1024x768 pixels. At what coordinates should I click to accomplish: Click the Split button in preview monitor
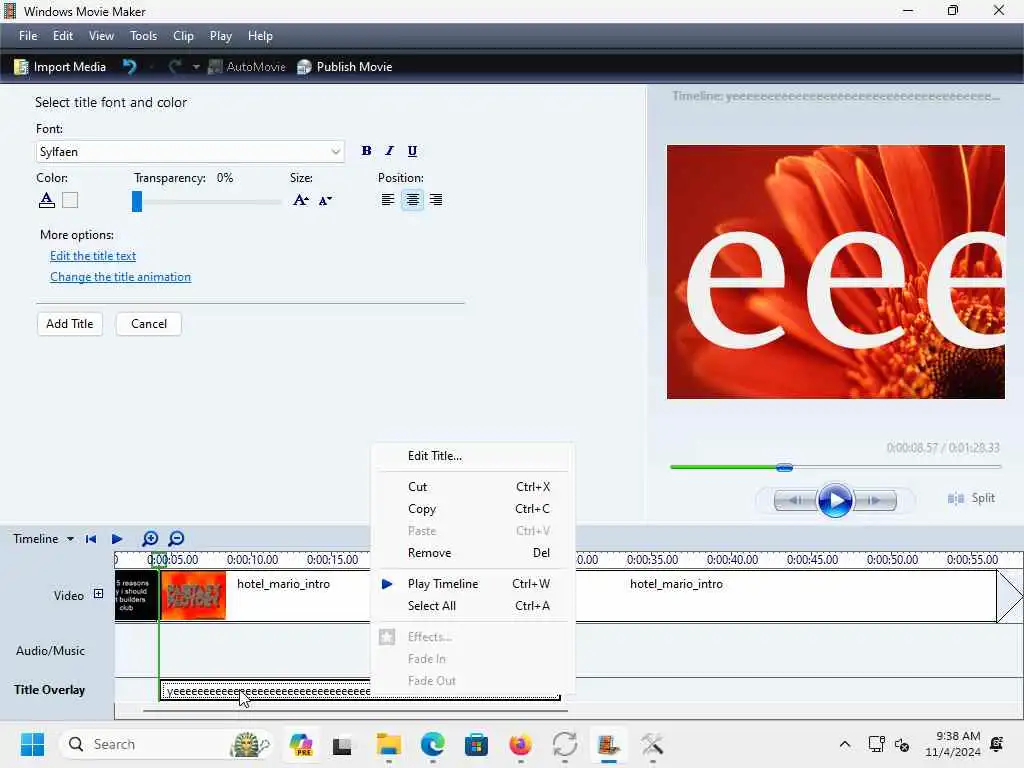click(971, 498)
